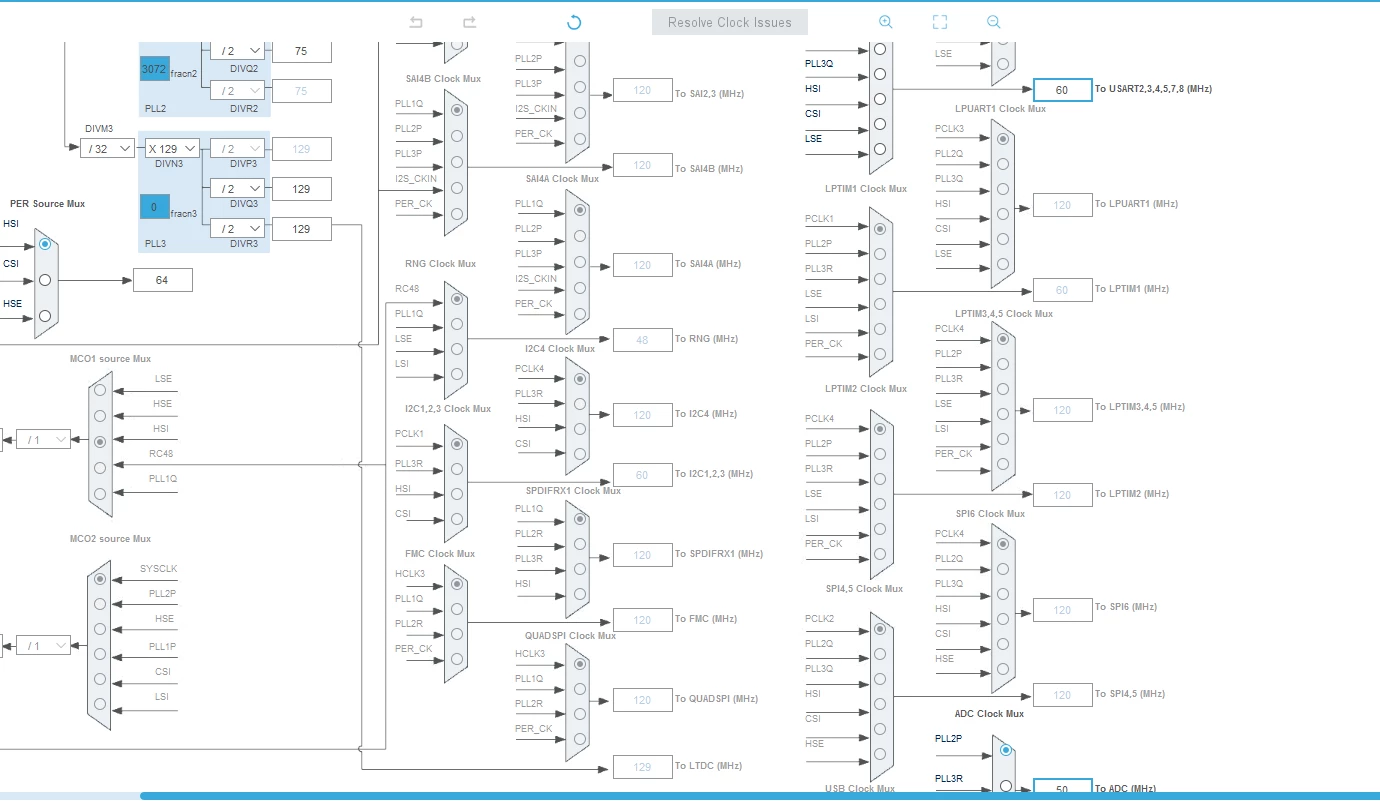This screenshot has height=810, width=1380.
Task: Click the PER clock value 64
Action: click(162, 280)
